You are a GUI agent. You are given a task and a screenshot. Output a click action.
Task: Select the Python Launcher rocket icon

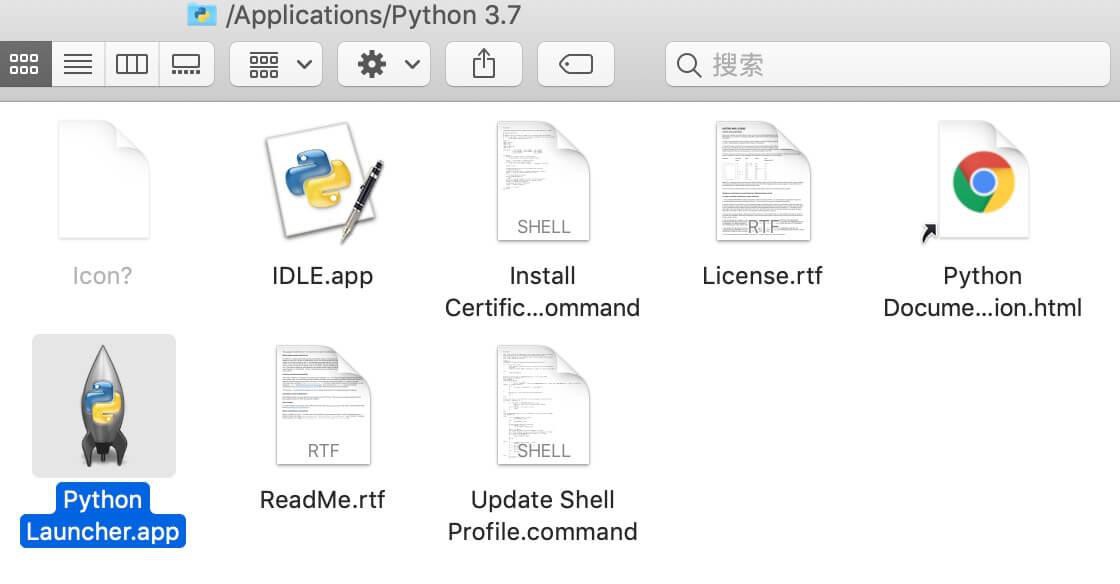pyautogui.click(x=104, y=406)
